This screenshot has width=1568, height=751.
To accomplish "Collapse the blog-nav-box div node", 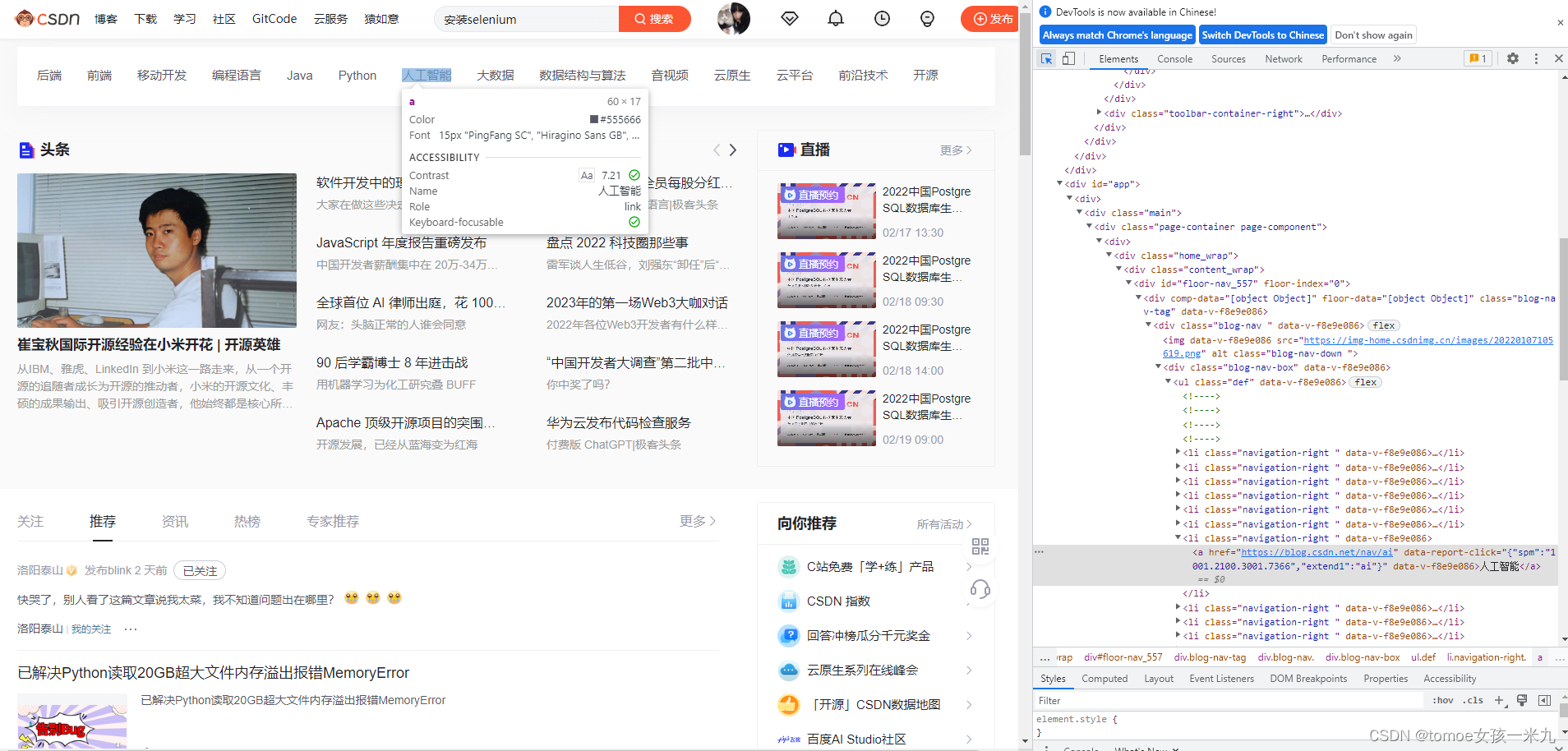I will 1158,366.
